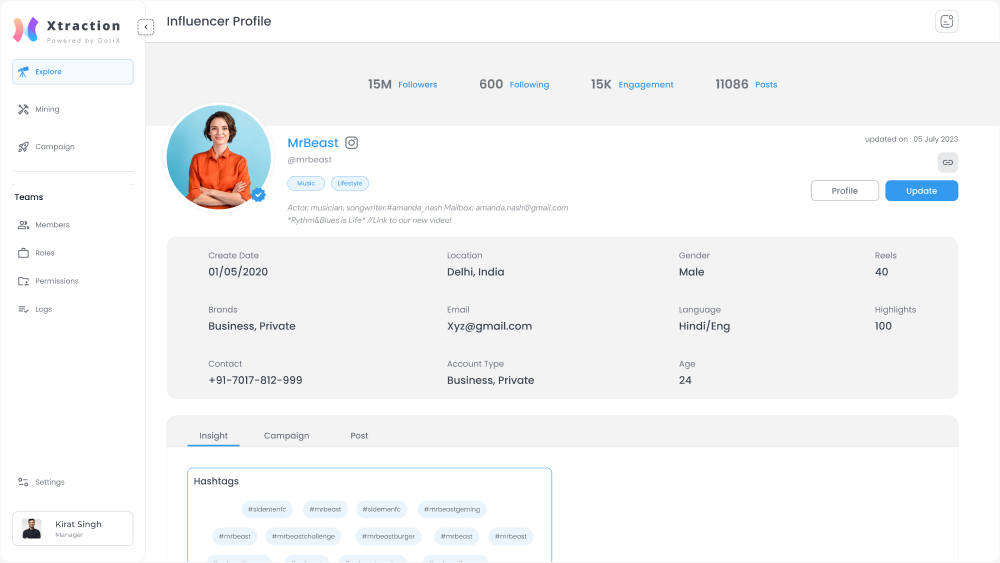Image resolution: width=1000 pixels, height=563 pixels.
Task: Click the email Xyz@gmail.com
Action: coord(489,326)
